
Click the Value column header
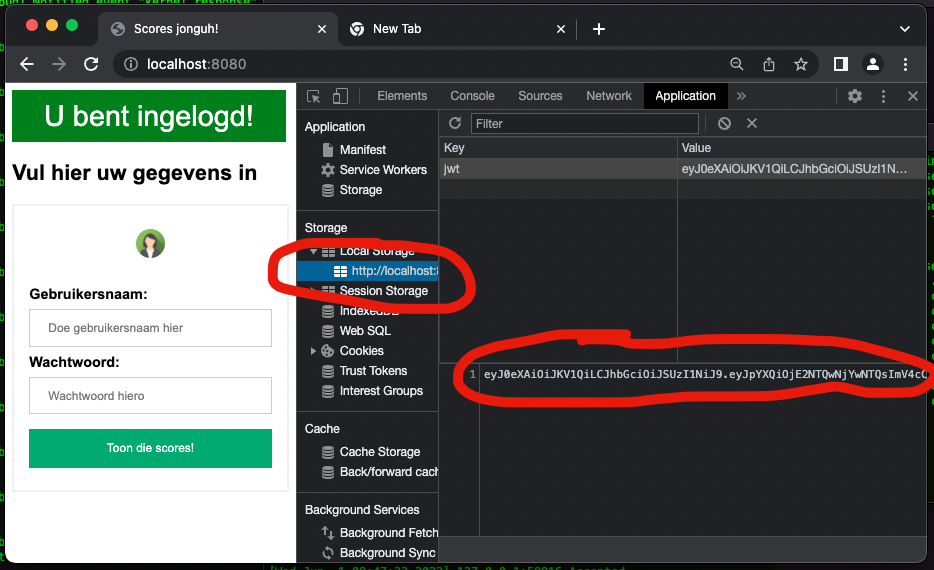pos(802,148)
